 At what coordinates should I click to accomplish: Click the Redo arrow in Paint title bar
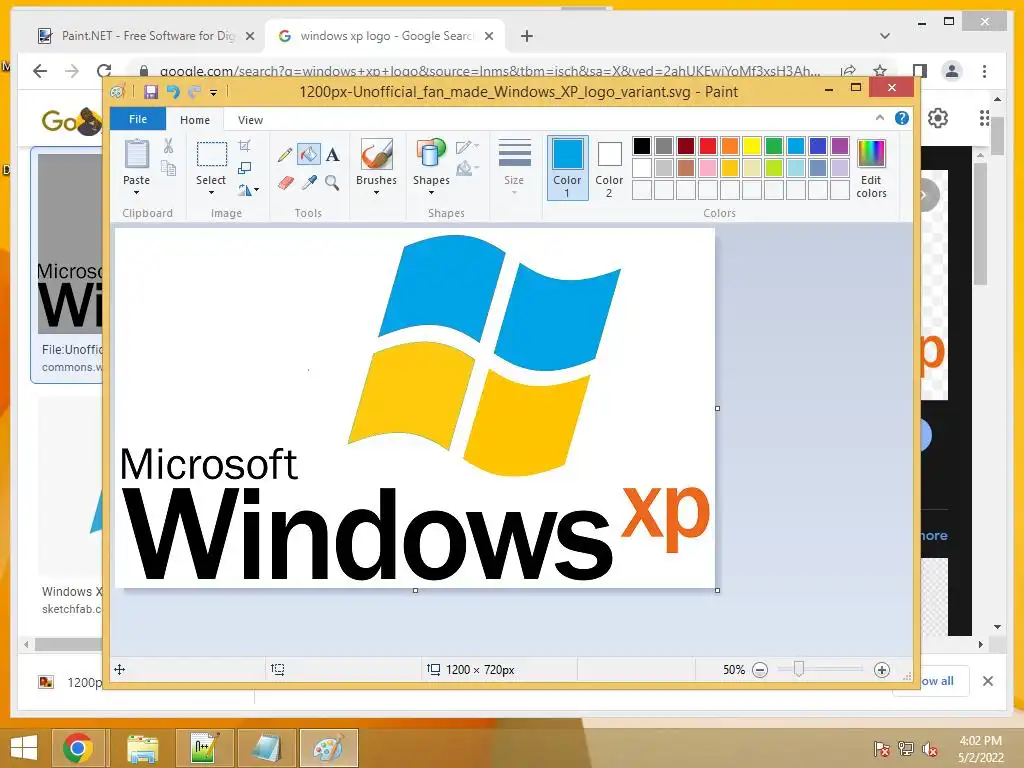[x=194, y=92]
